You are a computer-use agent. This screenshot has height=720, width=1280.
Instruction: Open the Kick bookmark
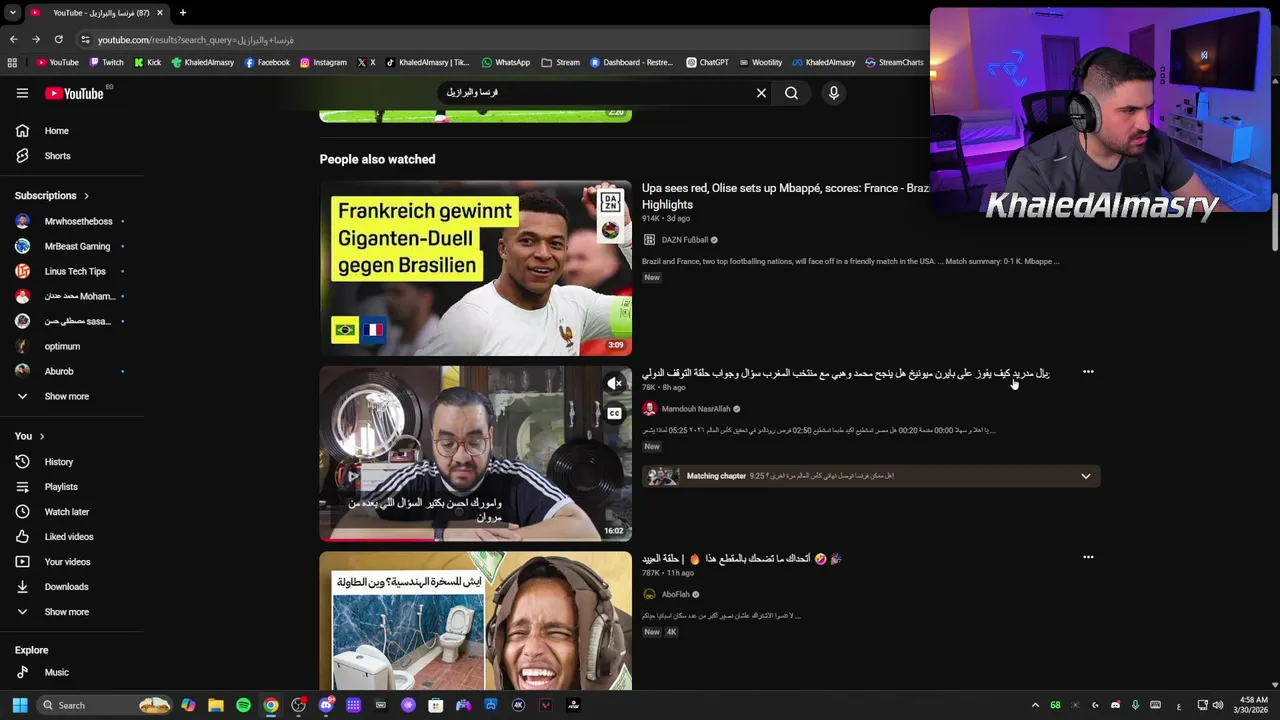[x=147, y=62]
